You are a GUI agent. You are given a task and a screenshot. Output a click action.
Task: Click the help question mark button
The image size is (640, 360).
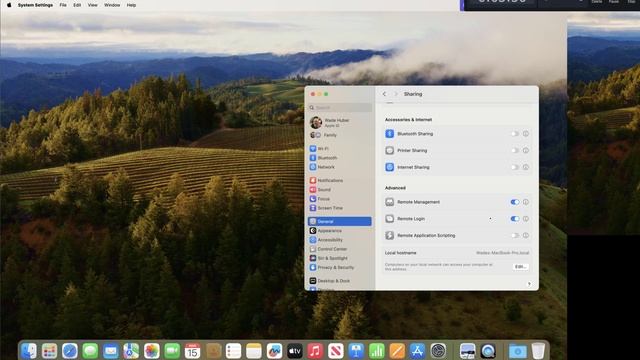529,284
